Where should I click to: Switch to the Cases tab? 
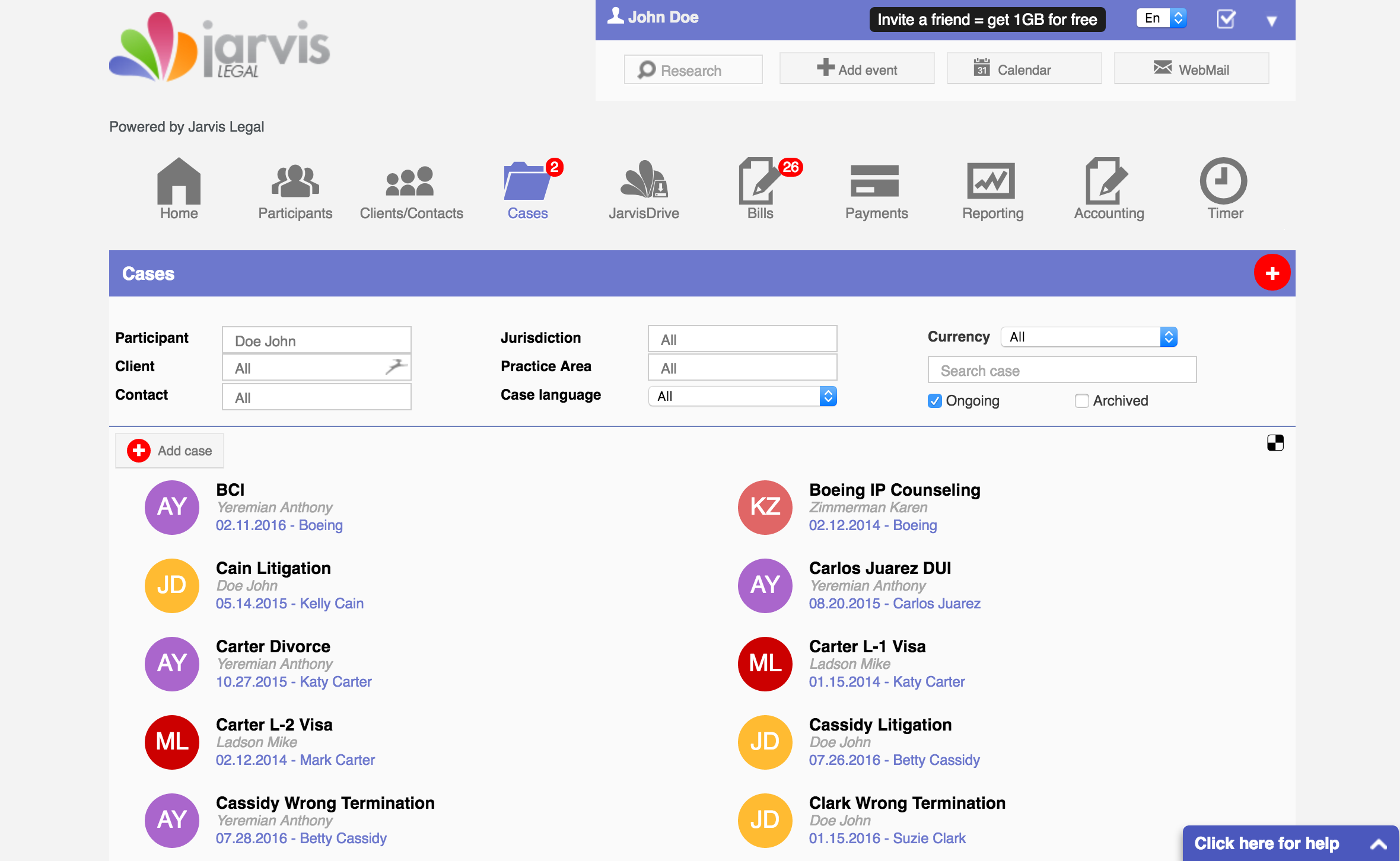pos(527,190)
